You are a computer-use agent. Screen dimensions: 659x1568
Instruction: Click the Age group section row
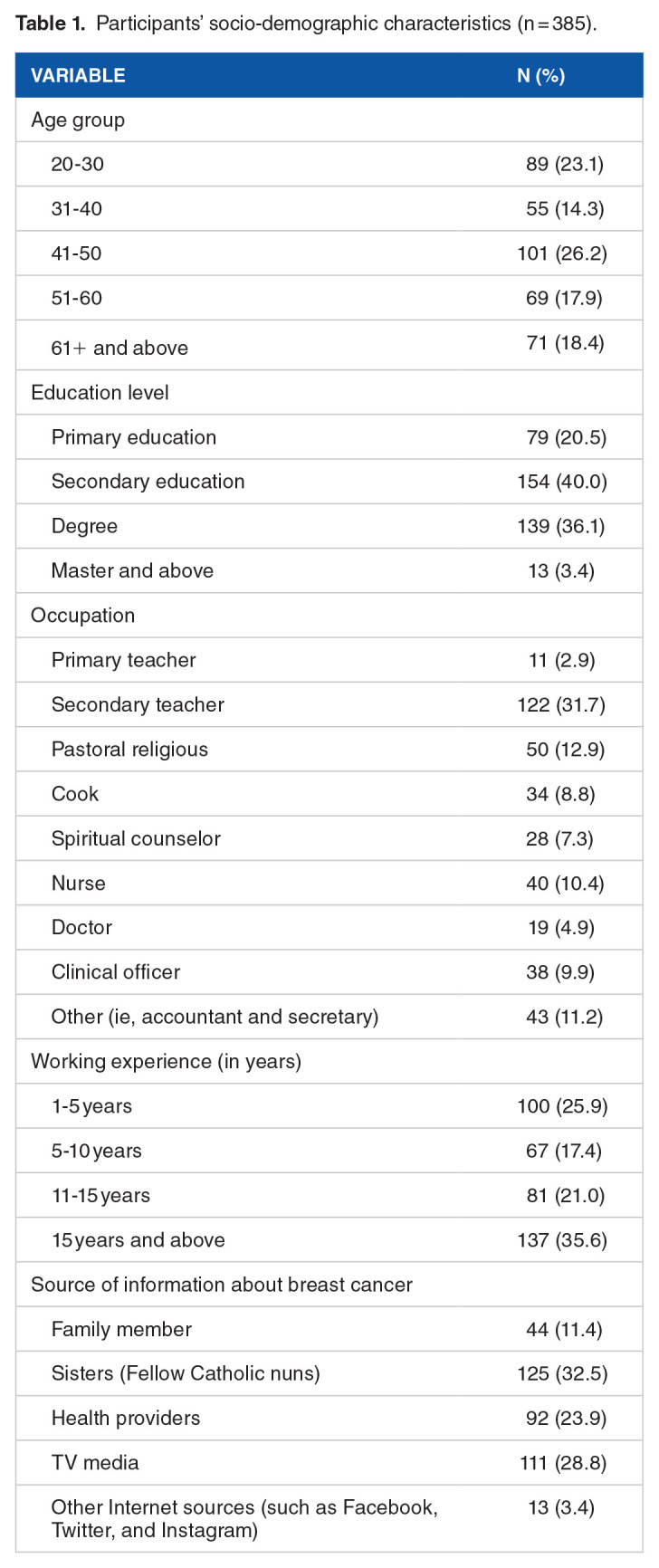[x=78, y=120]
